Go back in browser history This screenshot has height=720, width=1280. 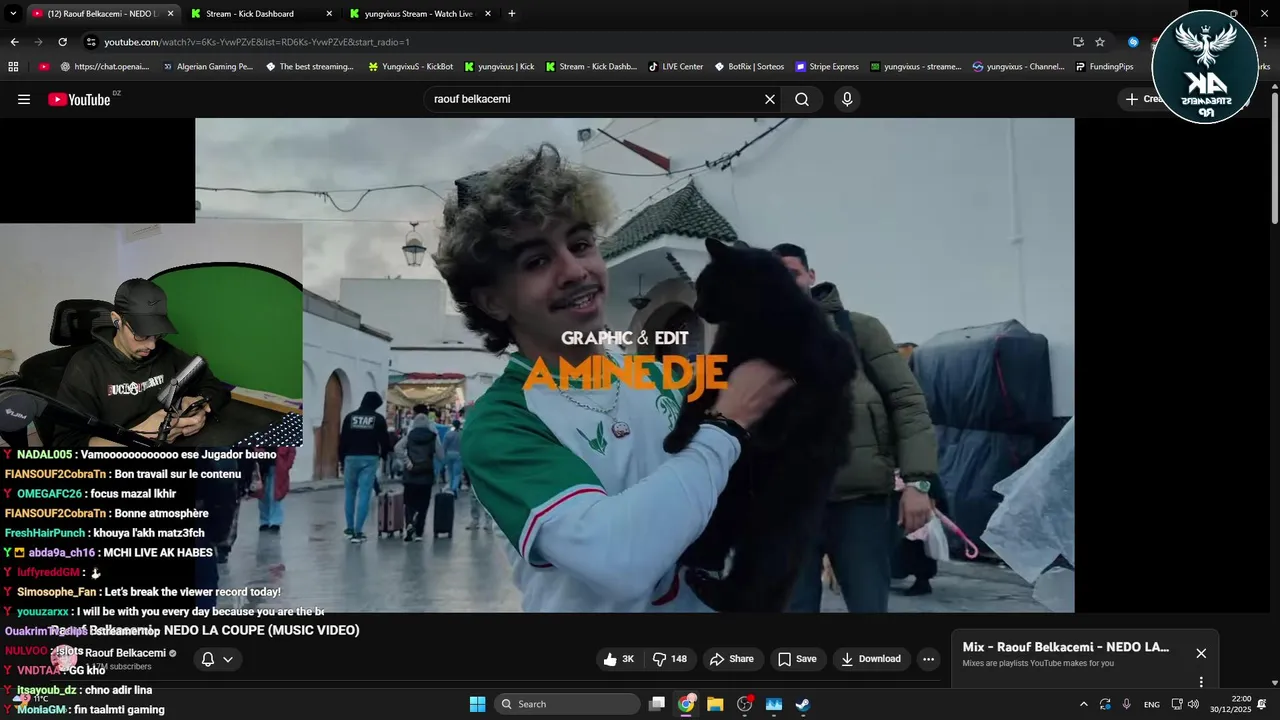tap(14, 42)
